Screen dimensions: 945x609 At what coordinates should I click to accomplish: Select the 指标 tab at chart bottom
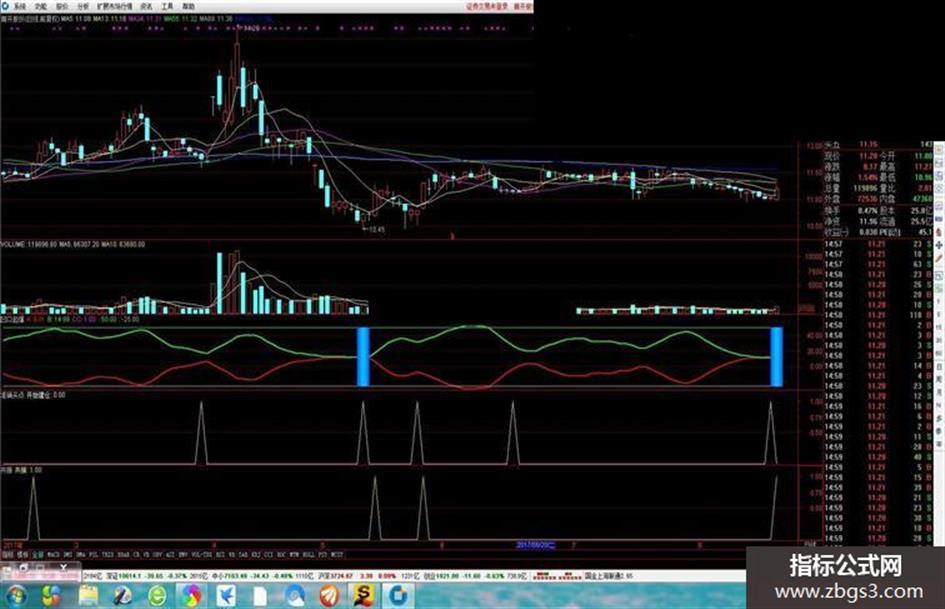point(6,554)
